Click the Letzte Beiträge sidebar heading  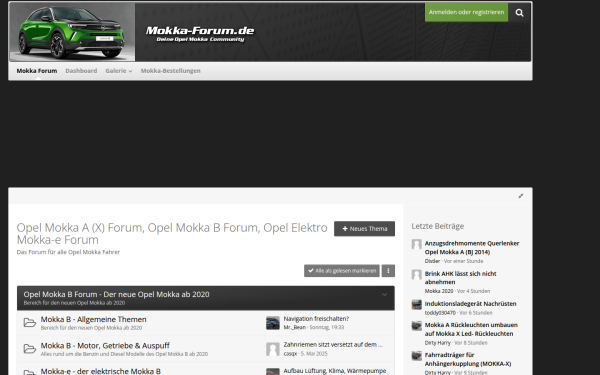click(438, 226)
